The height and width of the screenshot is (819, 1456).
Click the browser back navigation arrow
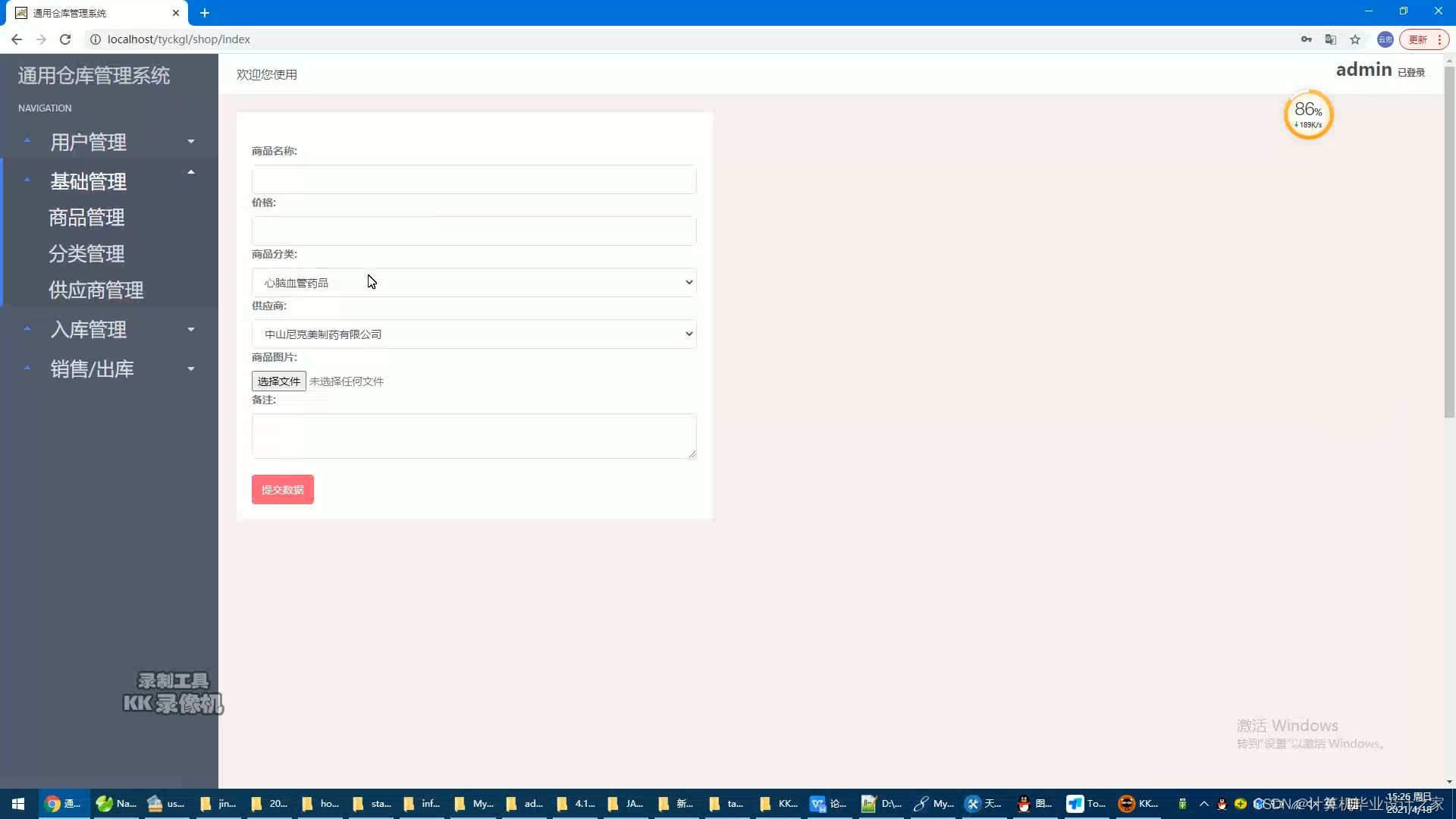[x=17, y=39]
